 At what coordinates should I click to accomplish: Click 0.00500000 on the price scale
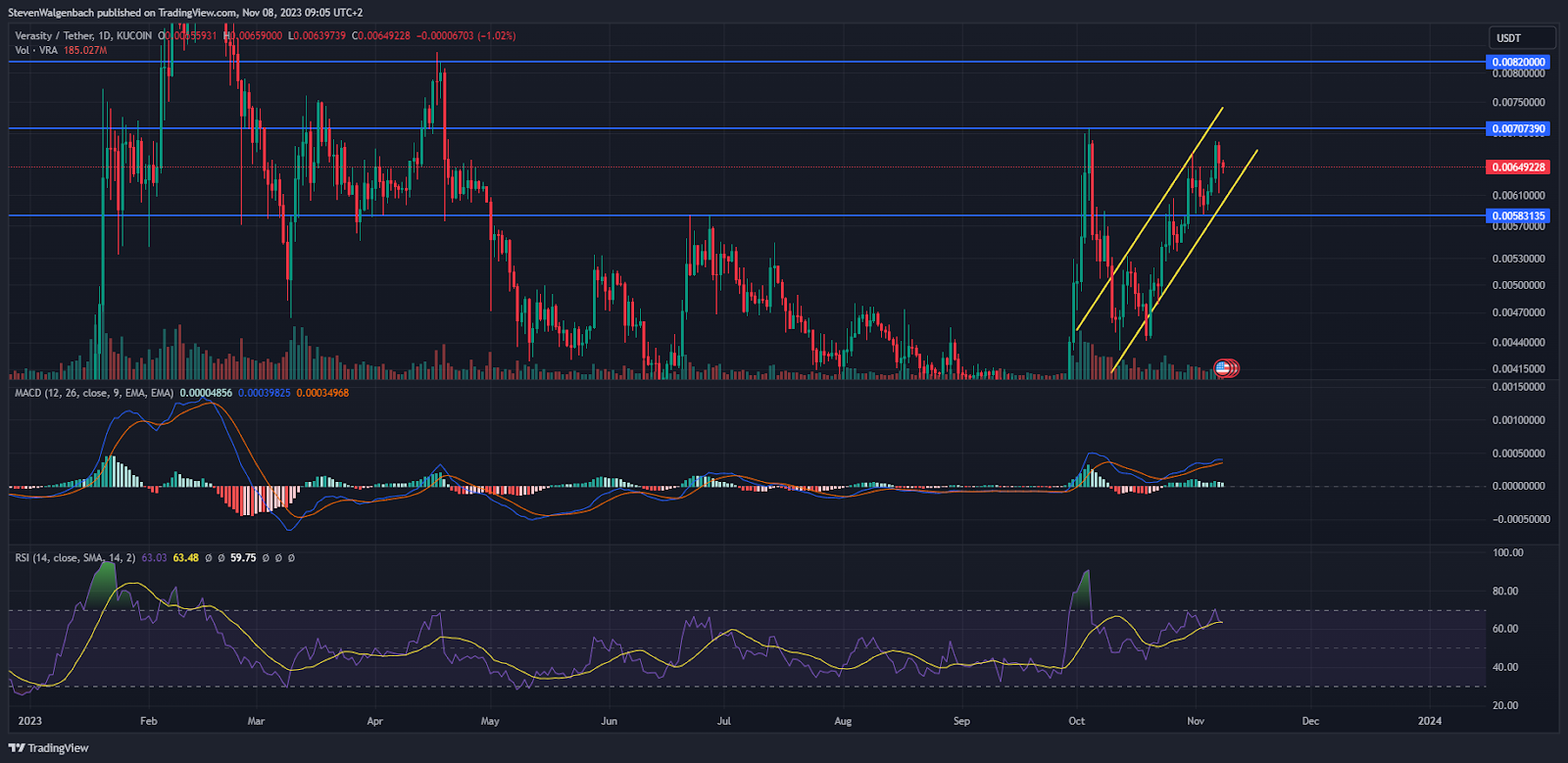(1518, 285)
